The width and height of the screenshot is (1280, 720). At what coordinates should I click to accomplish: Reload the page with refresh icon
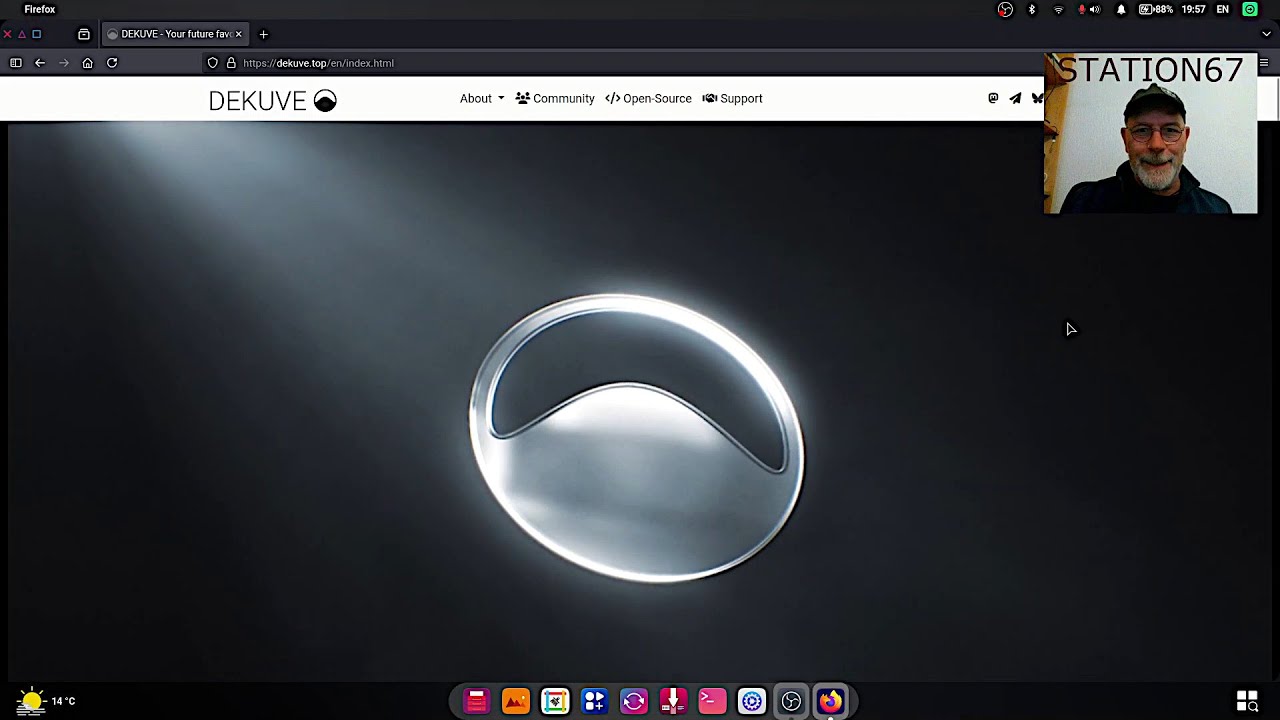point(112,63)
